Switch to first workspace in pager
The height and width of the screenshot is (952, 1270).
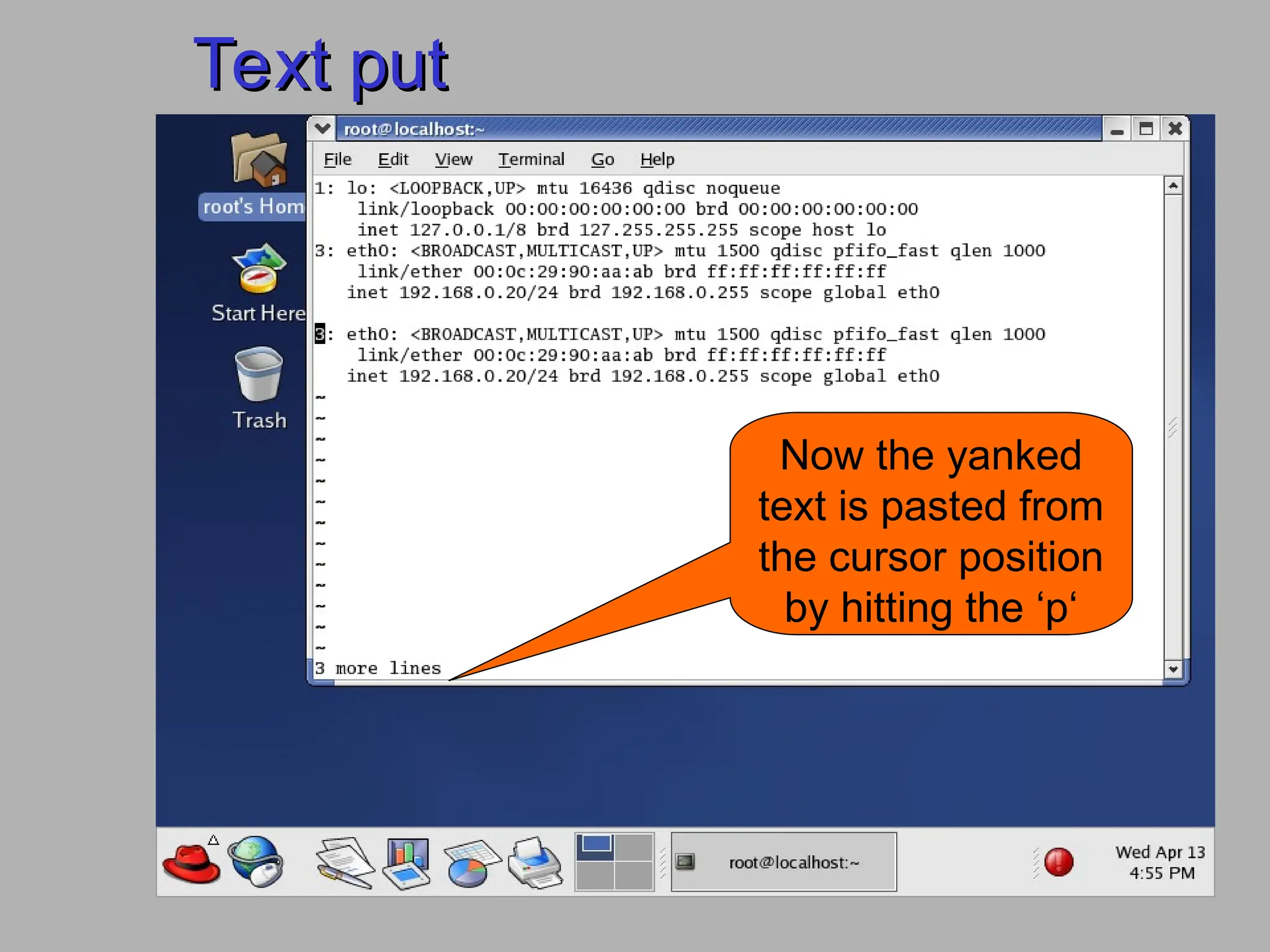coord(595,847)
